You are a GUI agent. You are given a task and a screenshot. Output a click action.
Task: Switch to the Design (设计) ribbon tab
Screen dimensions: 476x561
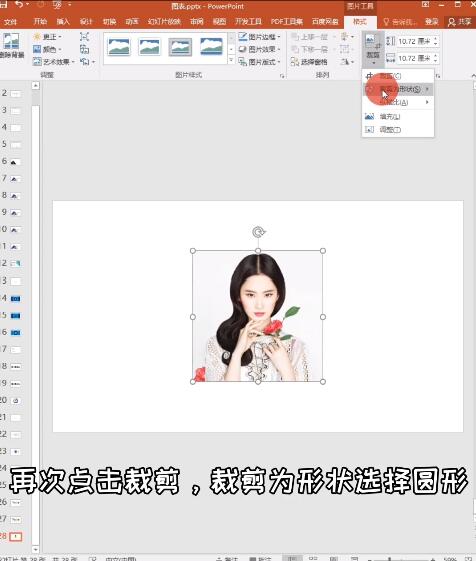coord(86,22)
